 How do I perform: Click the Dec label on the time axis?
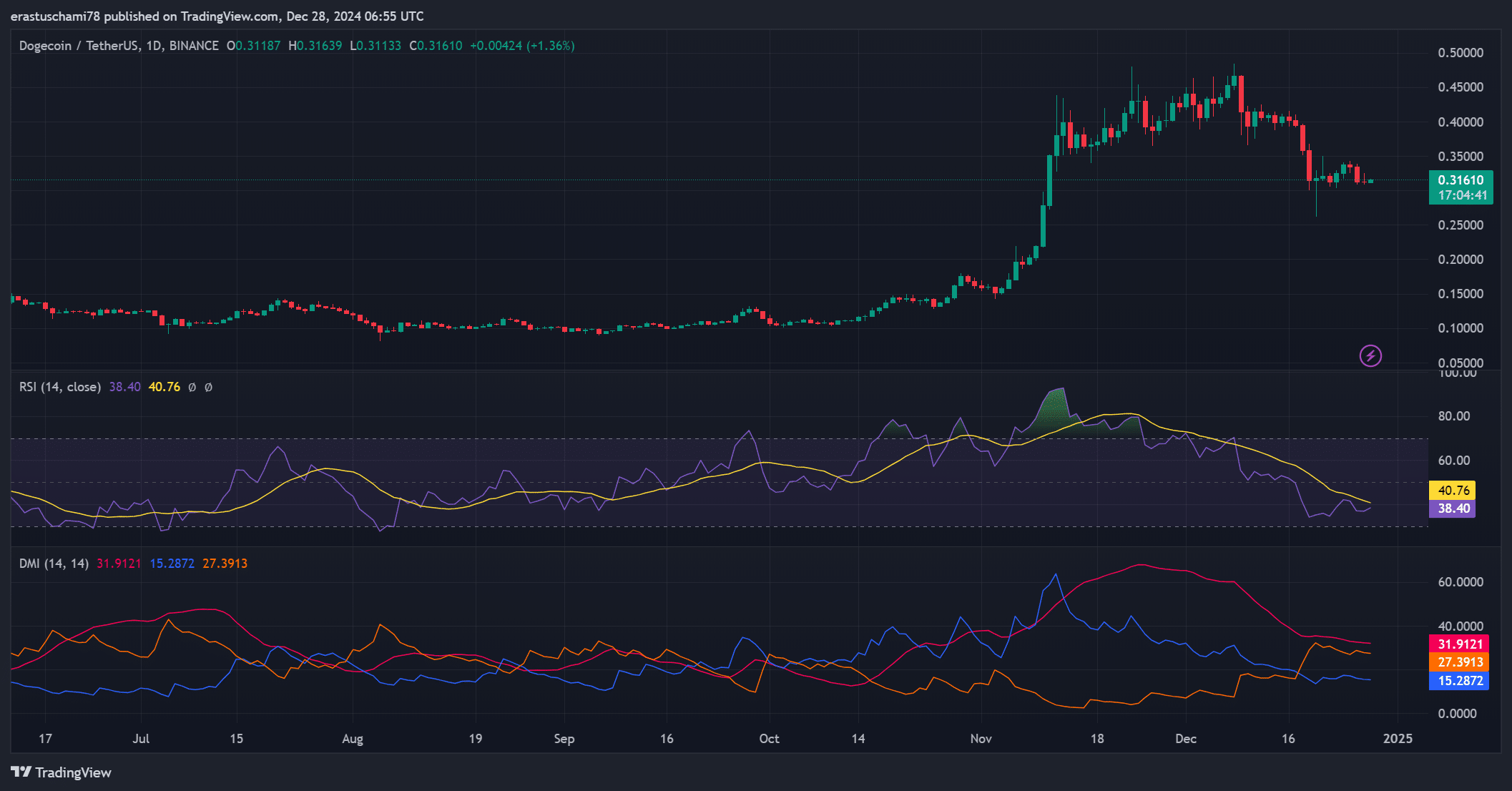[x=1185, y=739]
